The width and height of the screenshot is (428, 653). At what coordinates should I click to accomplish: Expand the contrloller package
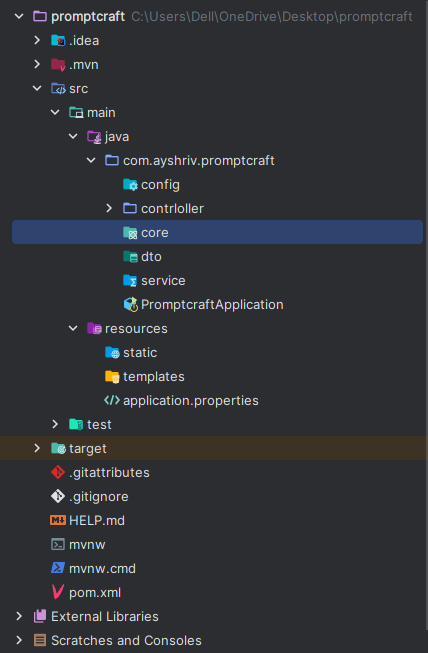click(x=109, y=208)
